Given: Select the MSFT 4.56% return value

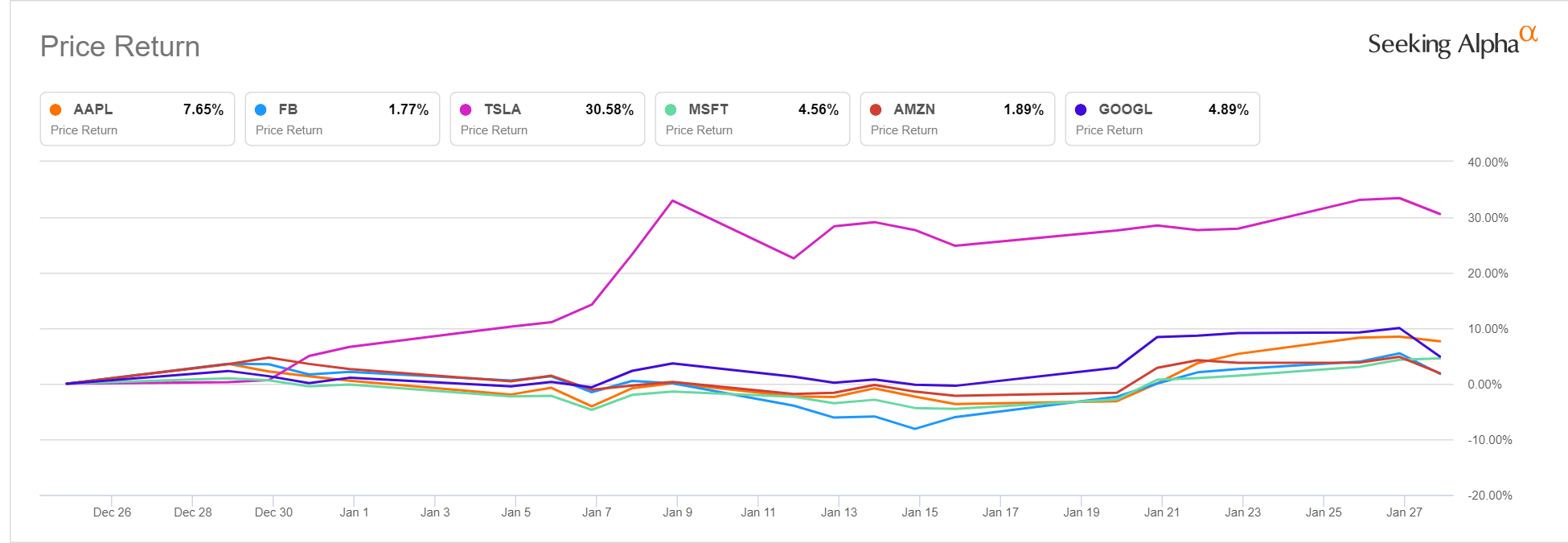Looking at the screenshot, I should pos(818,109).
